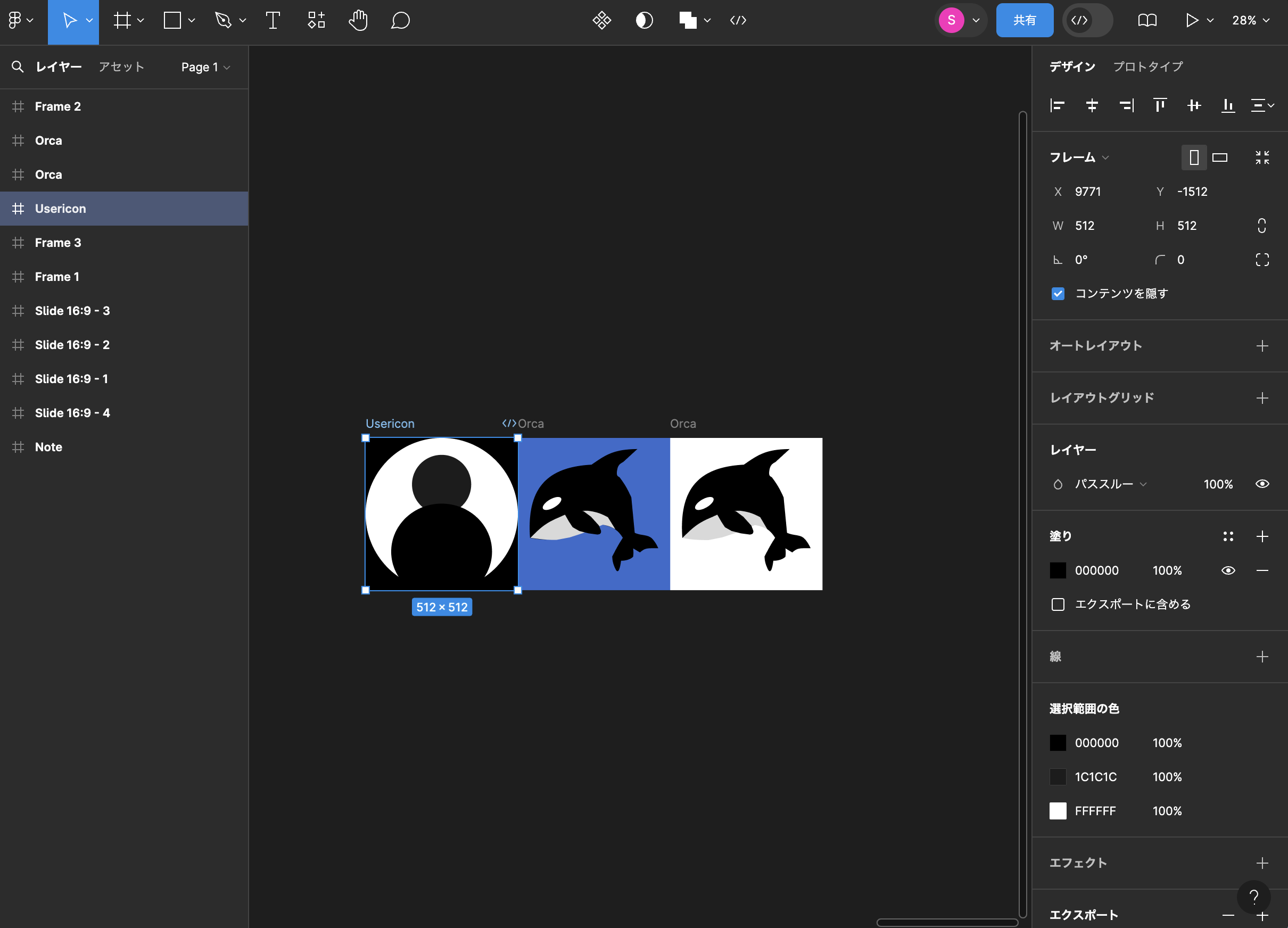Screen dimensions: 1288x928
Task: Click the FFFFFF selection color swatch
Action: pos(1058,811)
